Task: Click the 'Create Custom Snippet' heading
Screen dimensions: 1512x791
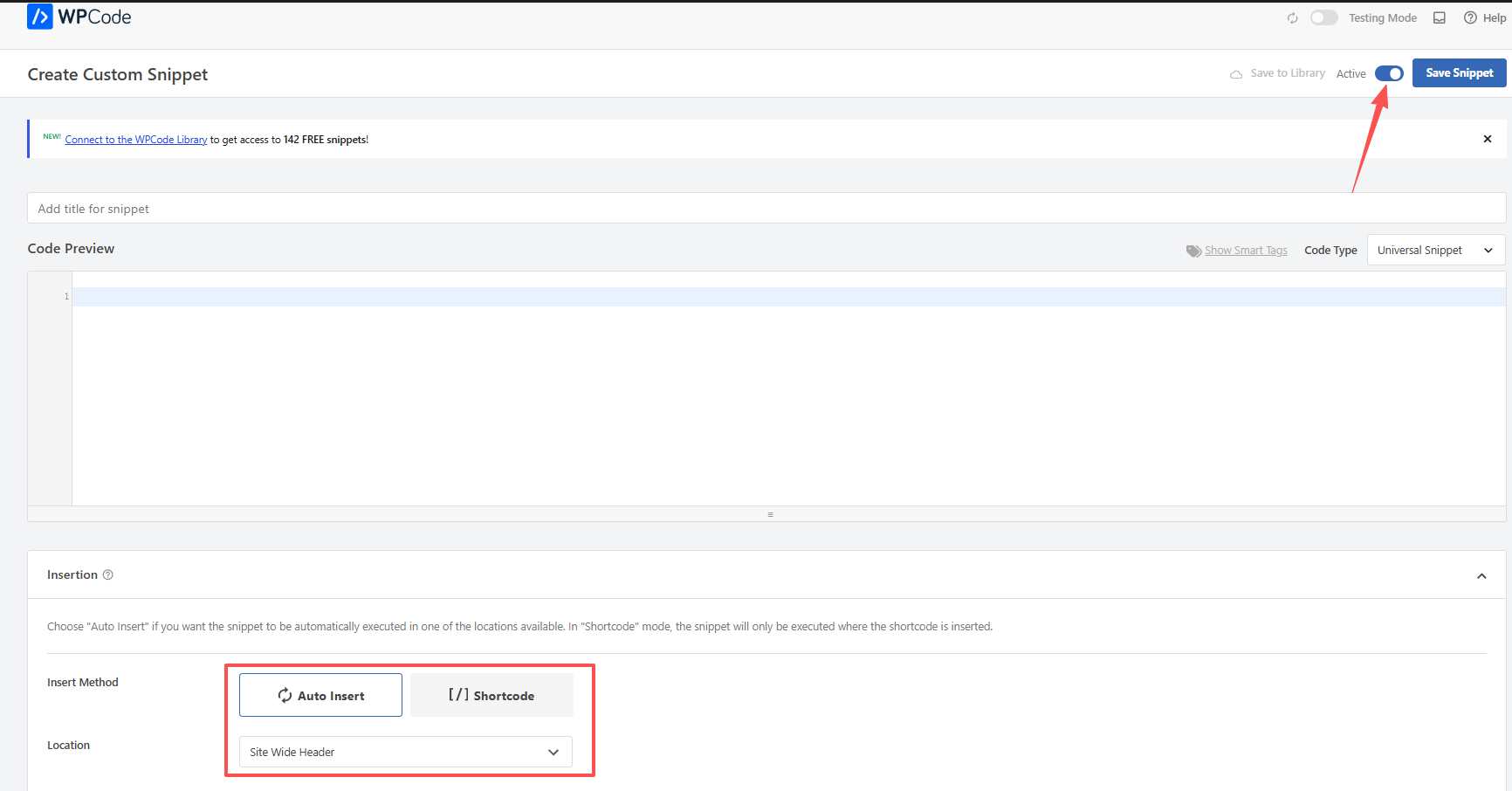Action: [118, 74]
